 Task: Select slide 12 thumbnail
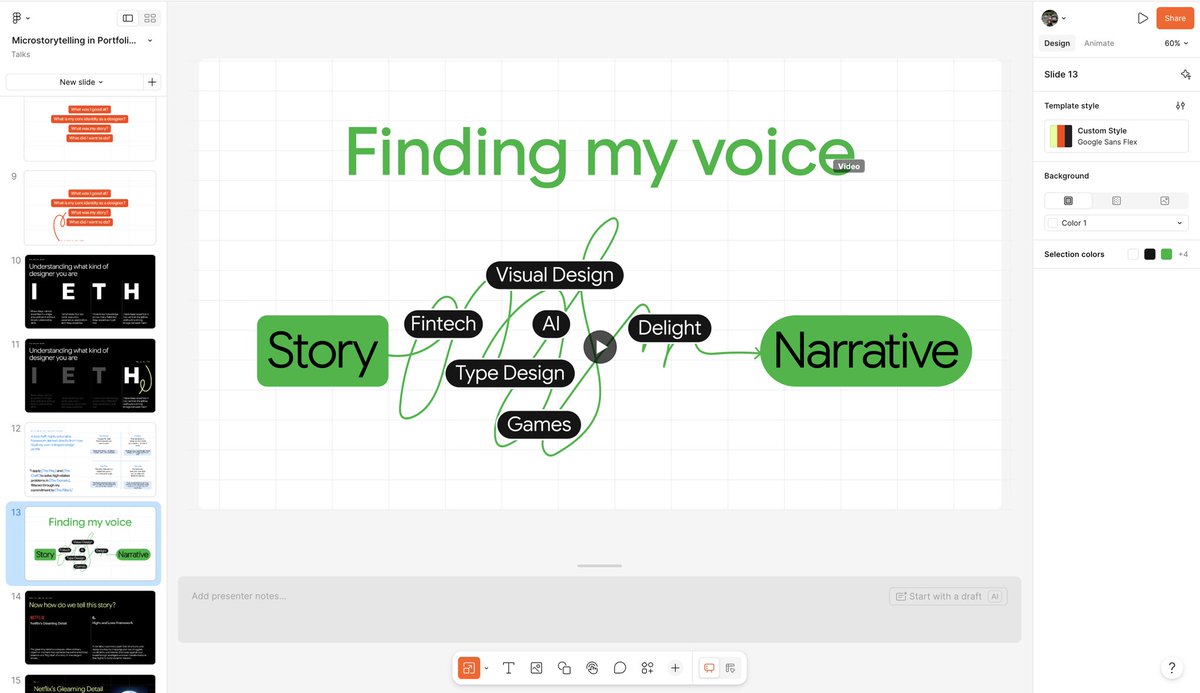[x=90, y=459]
